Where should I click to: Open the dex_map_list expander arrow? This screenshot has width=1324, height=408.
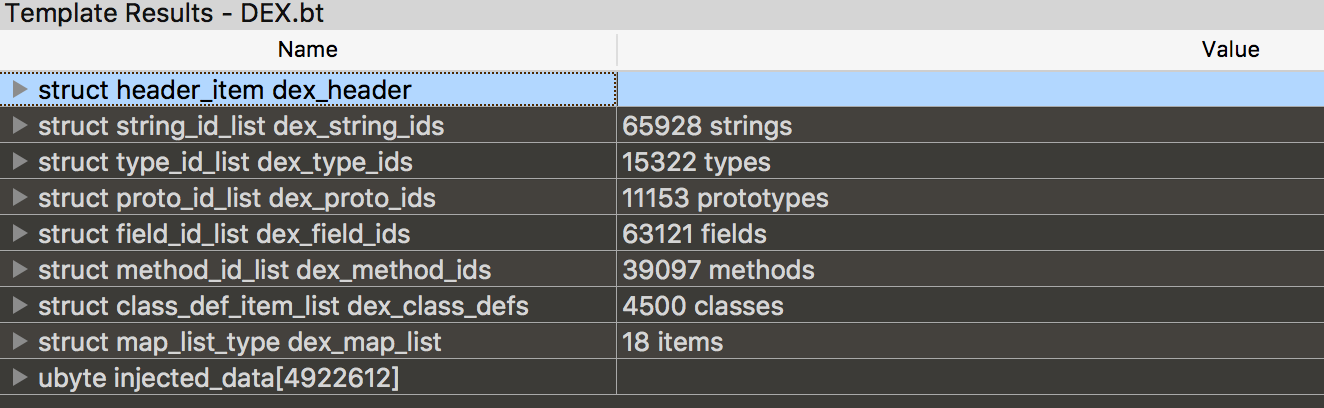[x=19, y=342]
